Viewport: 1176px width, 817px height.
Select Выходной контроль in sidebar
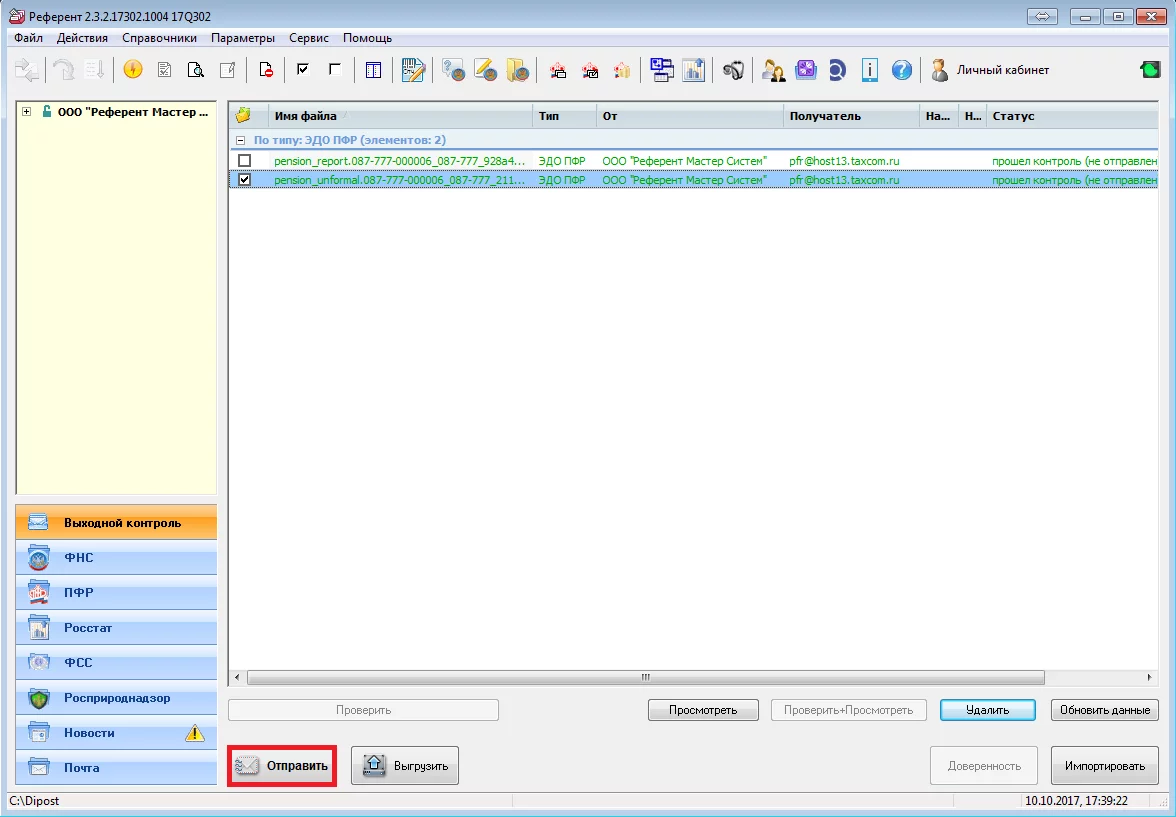click(x=116, y=523)
